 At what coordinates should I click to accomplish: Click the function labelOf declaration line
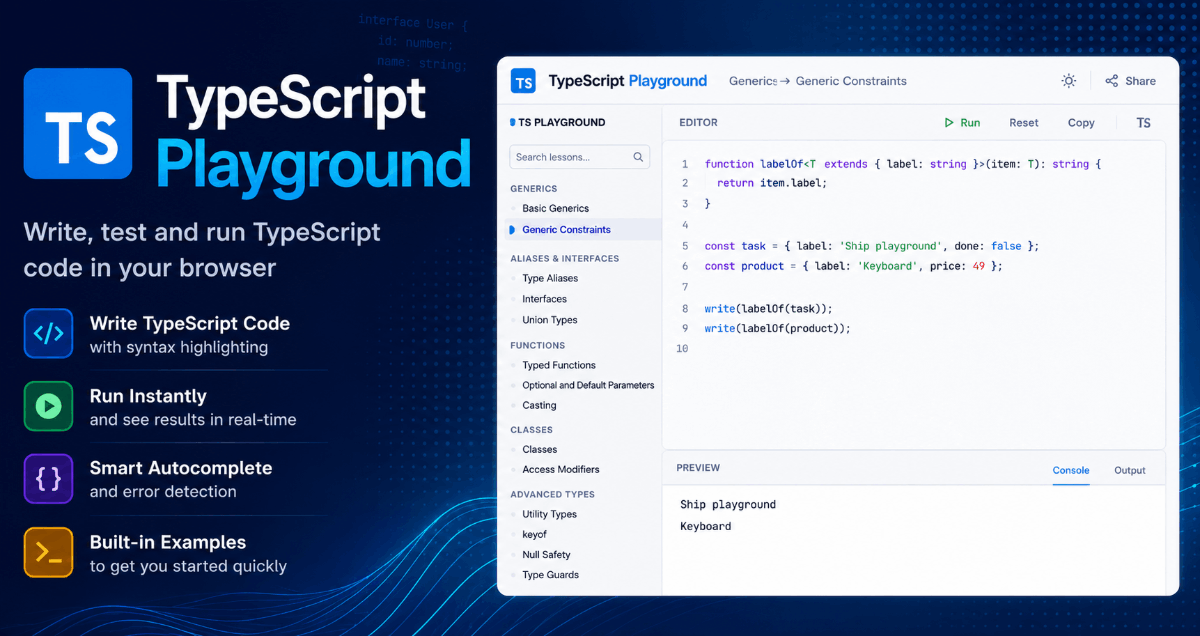click(902, 164)
